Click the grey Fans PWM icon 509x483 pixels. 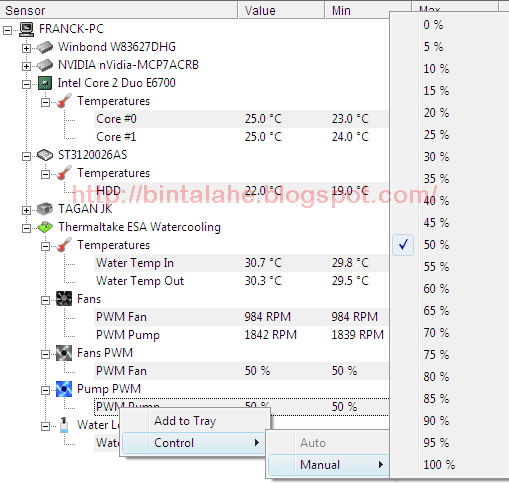64,353
